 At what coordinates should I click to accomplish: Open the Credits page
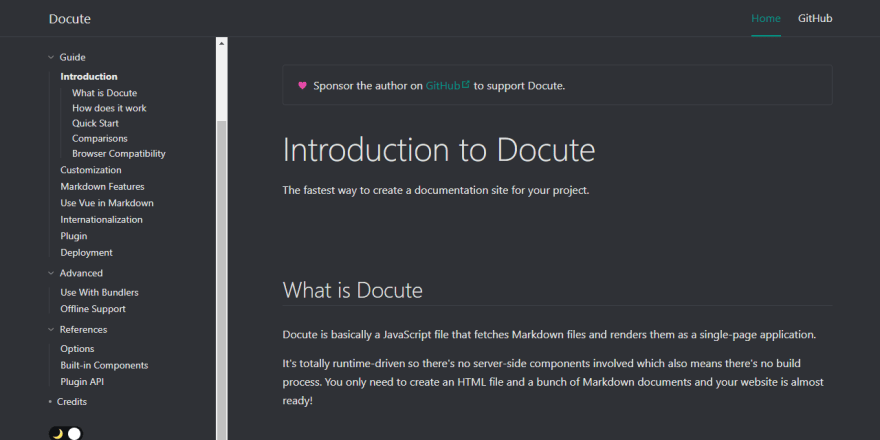coord(72,402)
